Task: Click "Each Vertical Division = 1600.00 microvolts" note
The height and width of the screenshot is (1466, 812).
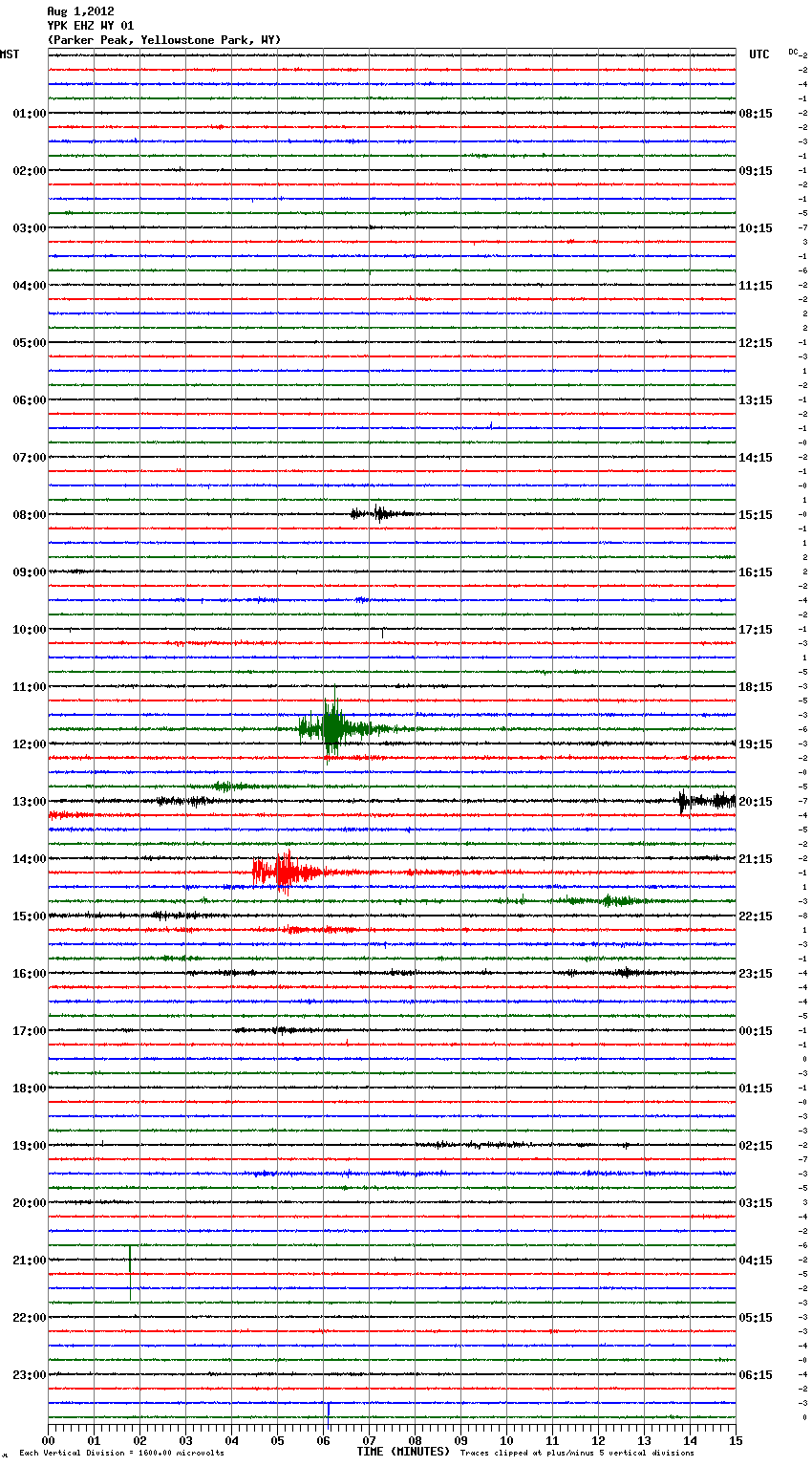Action: [x=121, y=1453]
